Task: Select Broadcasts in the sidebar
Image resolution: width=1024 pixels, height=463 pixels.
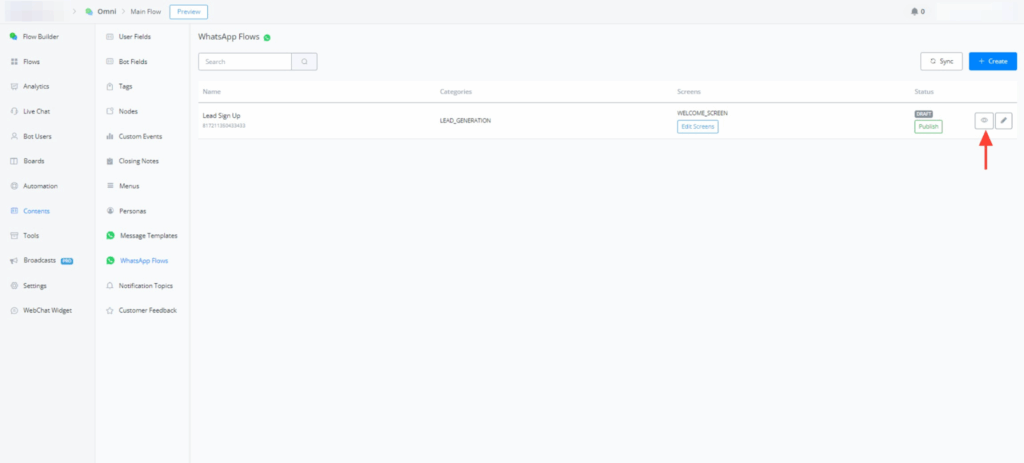Action: 40,260
